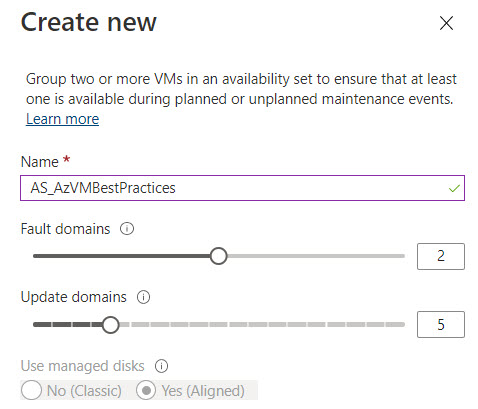Select the Update domains value box

click(441, 324)
